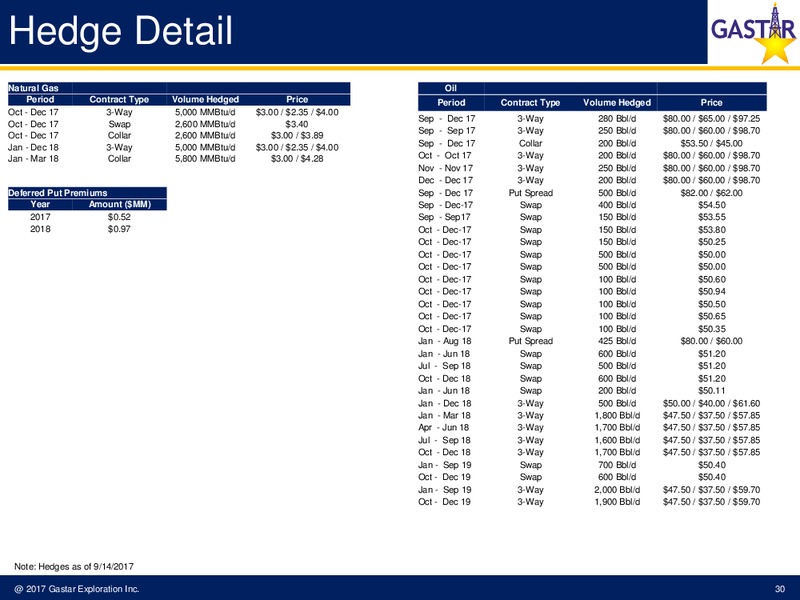Click the "425 Bbl/d" volume cell
The height and width of the screenshot is (600, 800).
(617, 341)
